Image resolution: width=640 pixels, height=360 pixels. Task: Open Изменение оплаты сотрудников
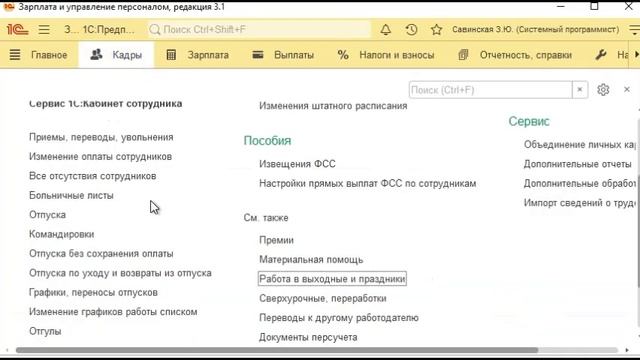click(100, 157)
